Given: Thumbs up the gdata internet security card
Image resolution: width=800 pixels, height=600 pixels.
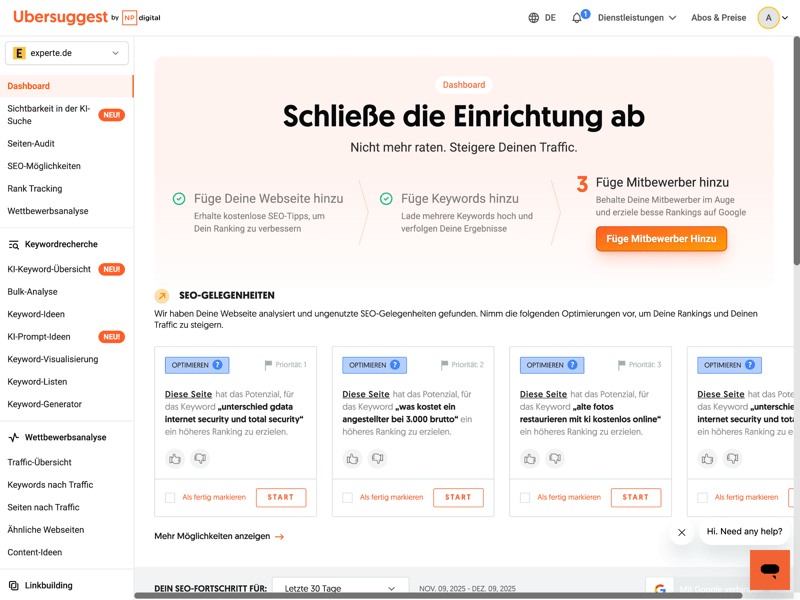Looking at the screenshot, I should 174,459.
